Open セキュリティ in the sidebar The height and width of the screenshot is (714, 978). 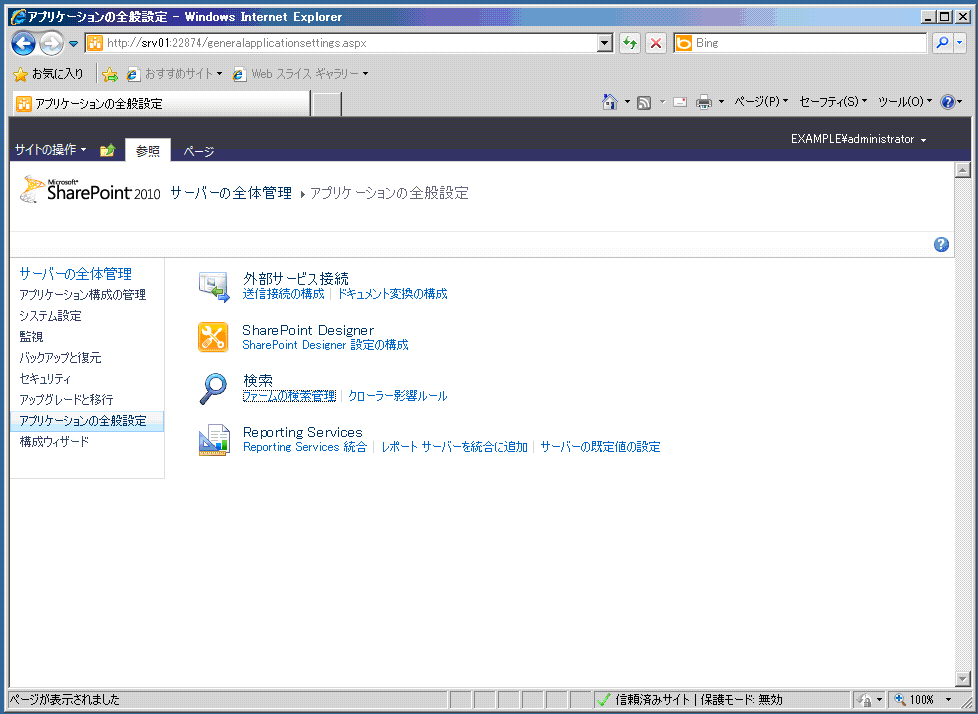(x=46, y=379)
